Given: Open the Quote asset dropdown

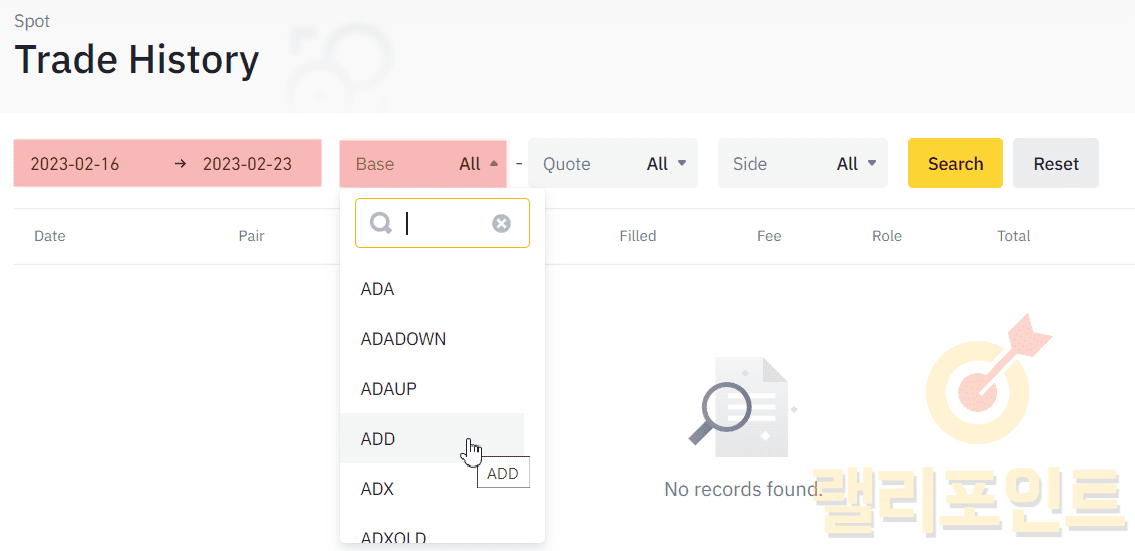Looking at the screenshot, I should tap(613, 164).
